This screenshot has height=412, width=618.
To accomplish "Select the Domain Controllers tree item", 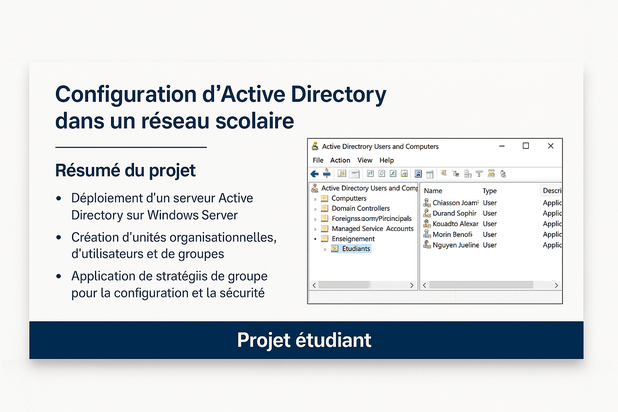I will tap(361, 208).
